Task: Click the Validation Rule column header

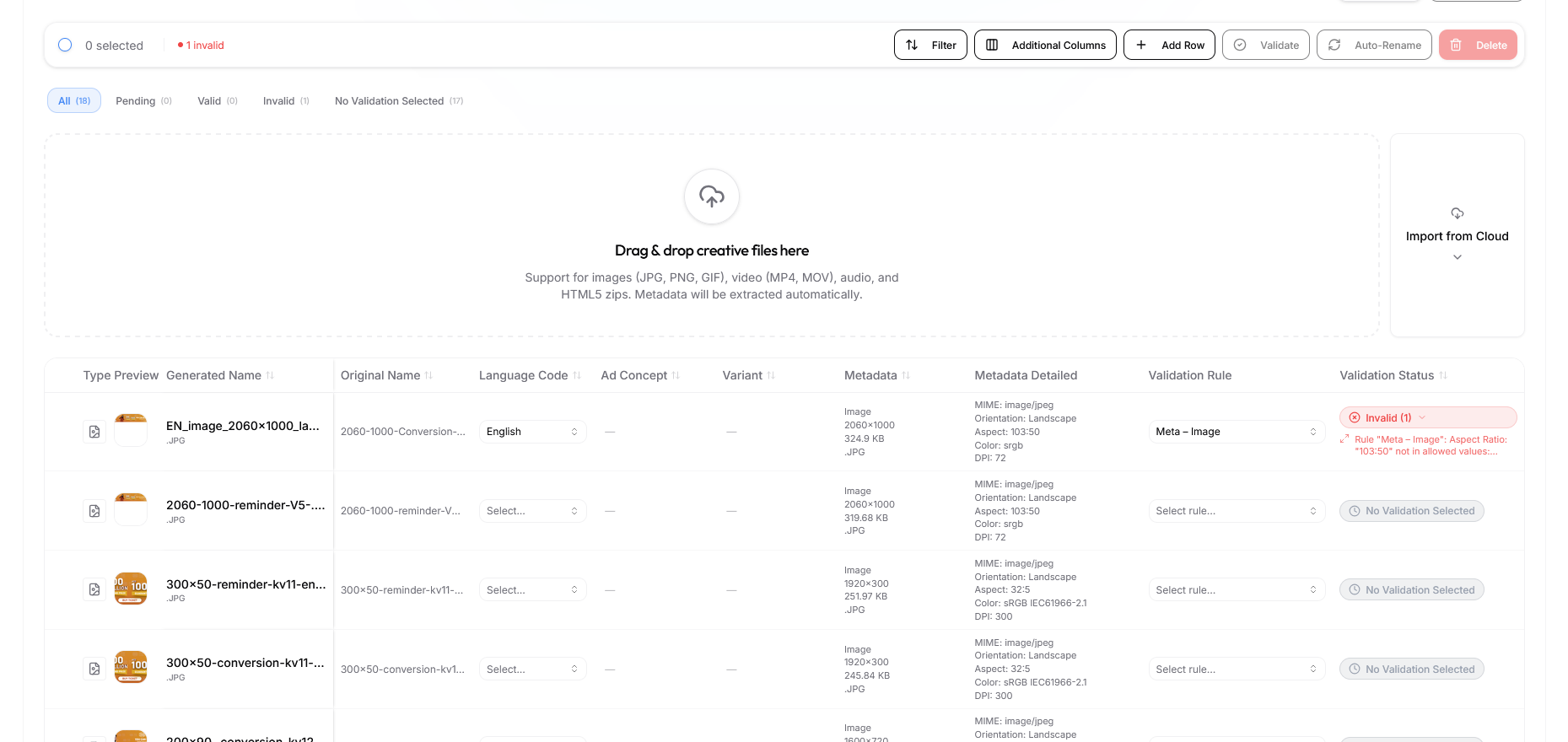Action: [1190, 375]
